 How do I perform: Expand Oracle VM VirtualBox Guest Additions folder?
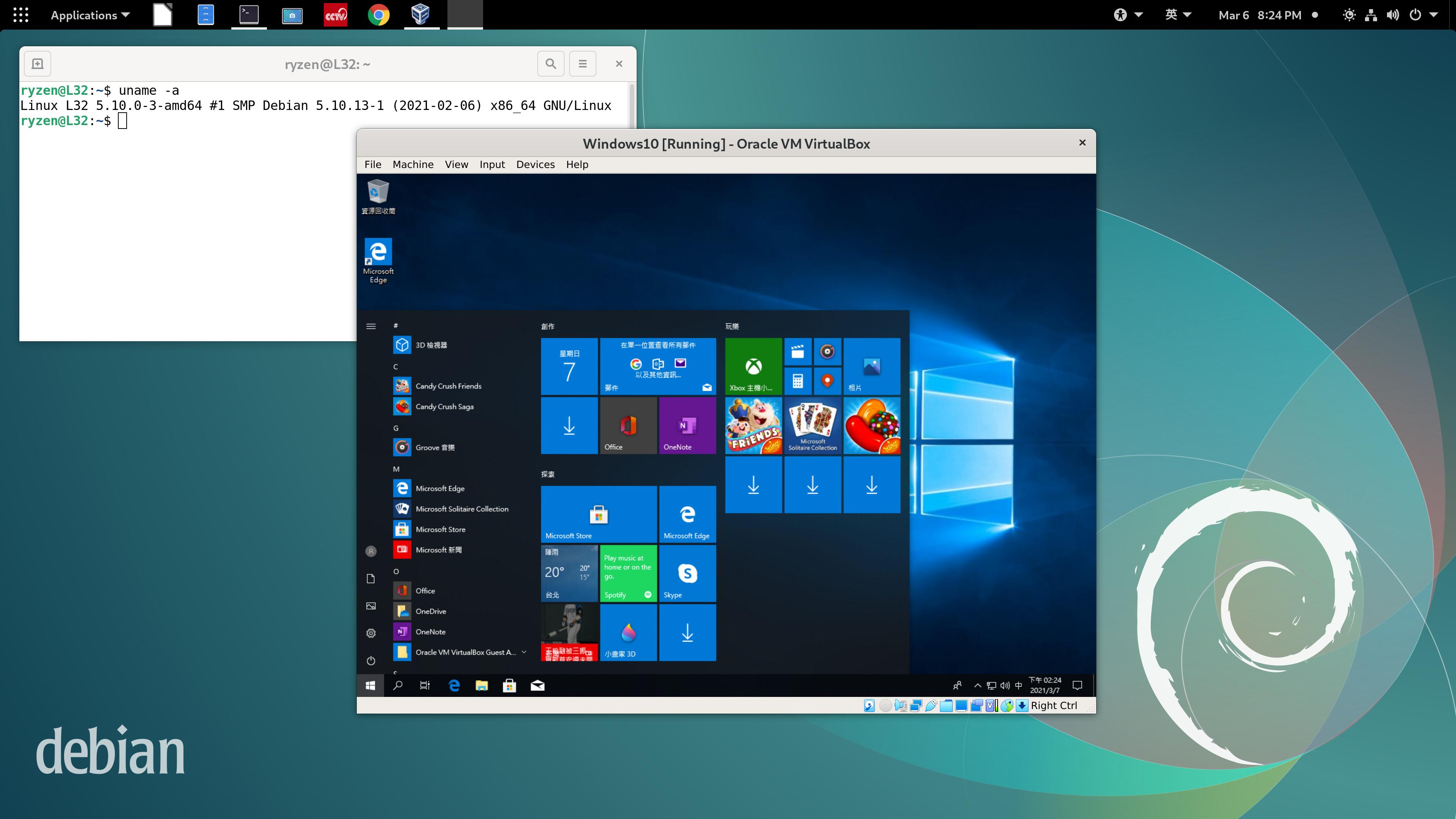click(461, 652)
